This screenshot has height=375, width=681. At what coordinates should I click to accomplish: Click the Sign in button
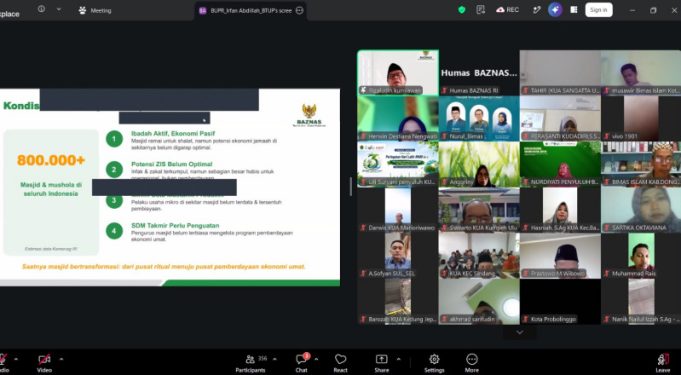598,10
